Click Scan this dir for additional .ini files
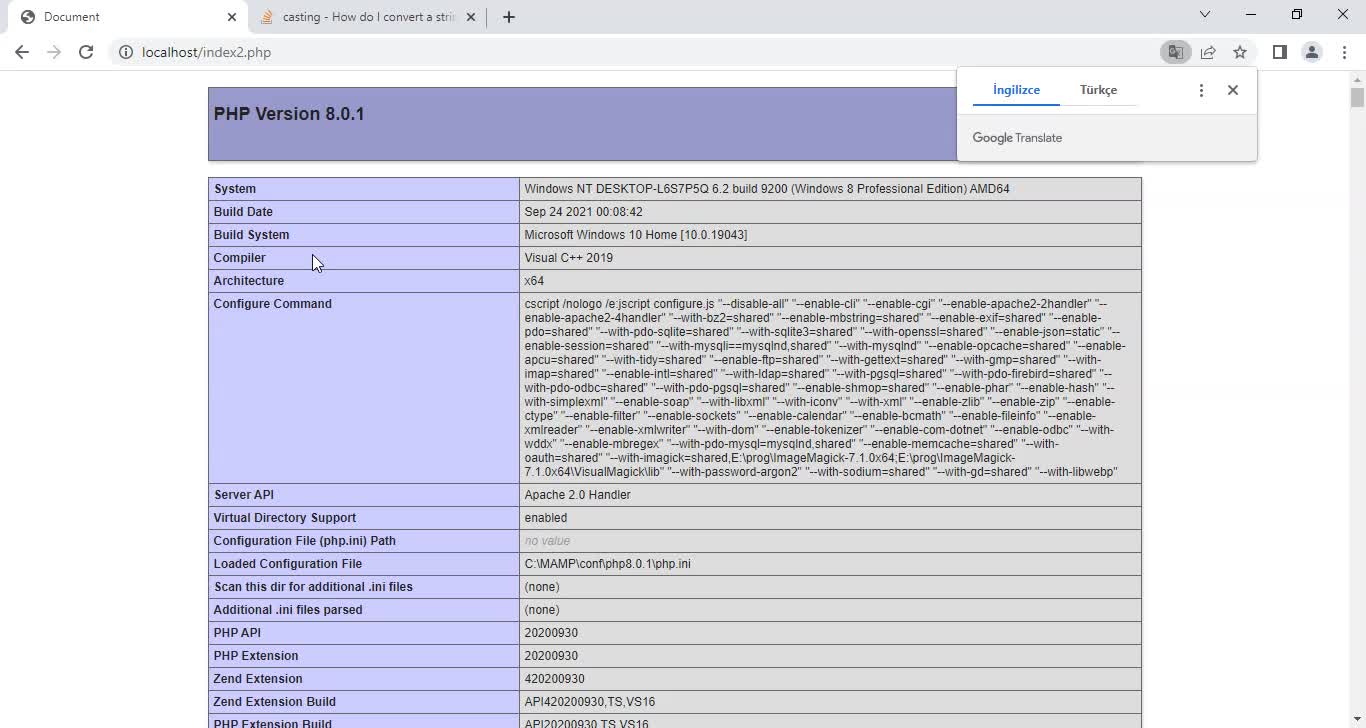1366x728 pixels. click(313, 587)
